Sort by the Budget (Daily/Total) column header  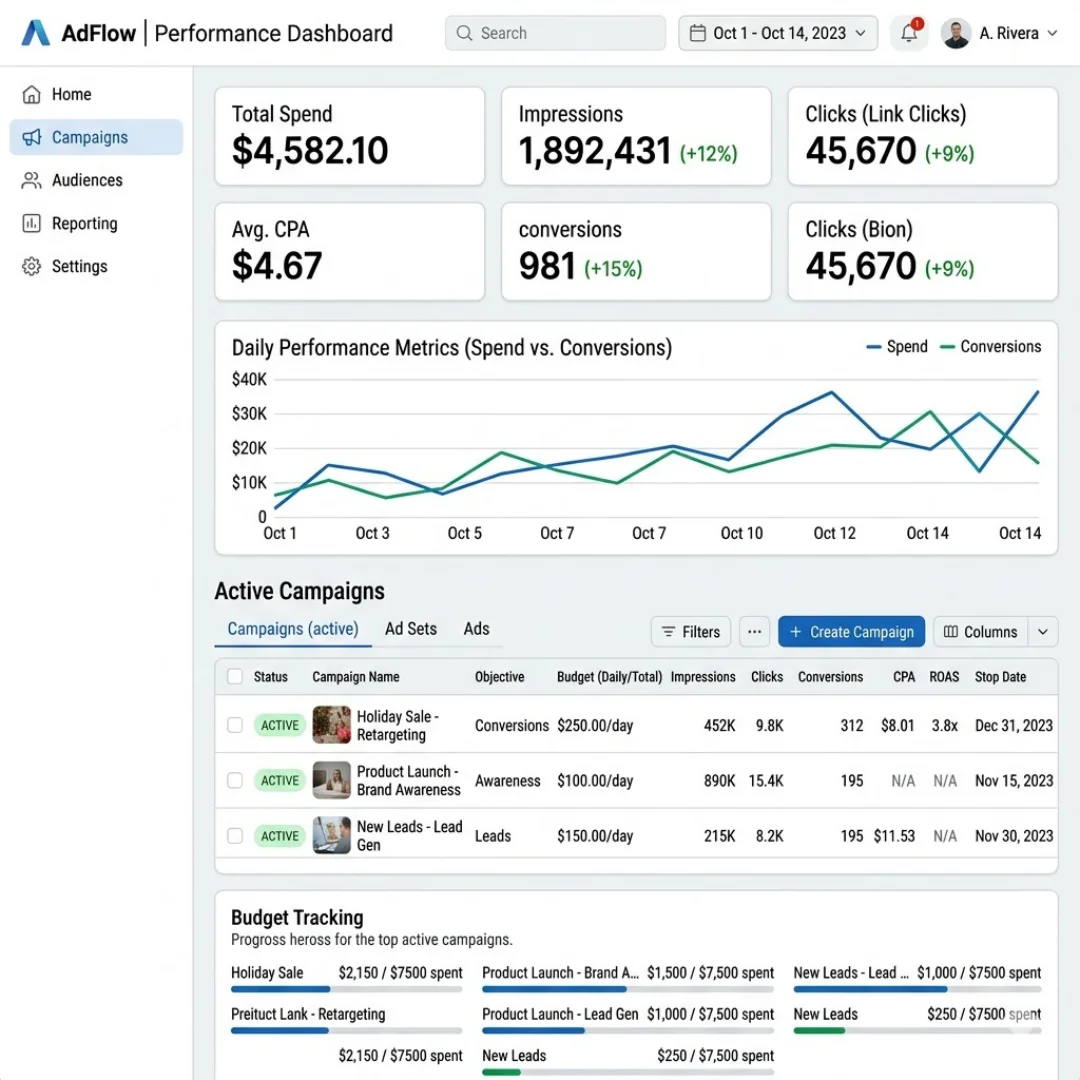[610, 676]
